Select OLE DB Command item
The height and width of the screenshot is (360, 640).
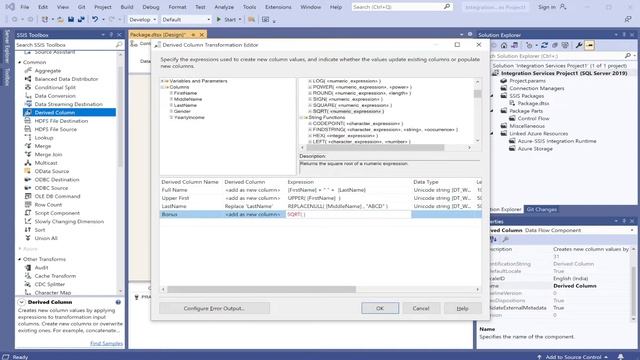tap(57, 196)
